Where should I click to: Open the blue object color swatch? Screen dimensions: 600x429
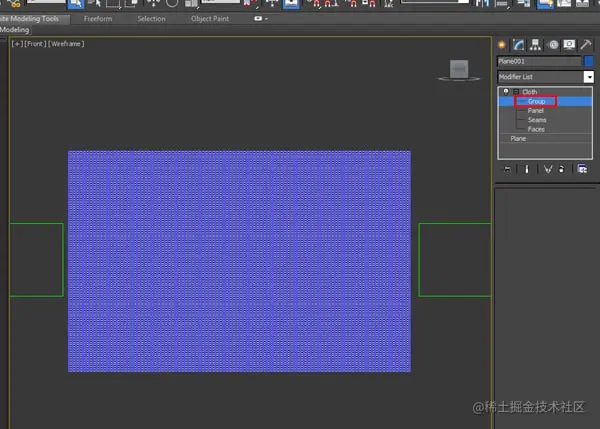(x=589, y=61)
